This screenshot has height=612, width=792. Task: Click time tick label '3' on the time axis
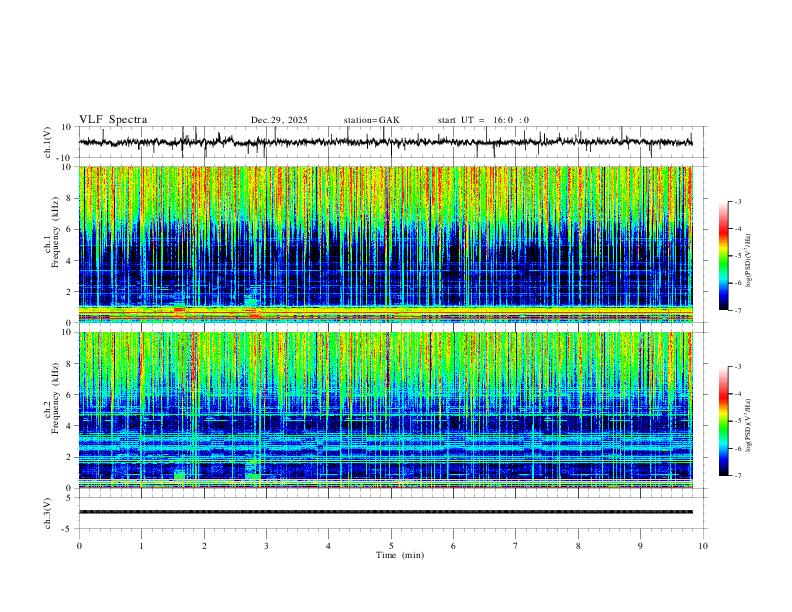click(x=266, y=546)
